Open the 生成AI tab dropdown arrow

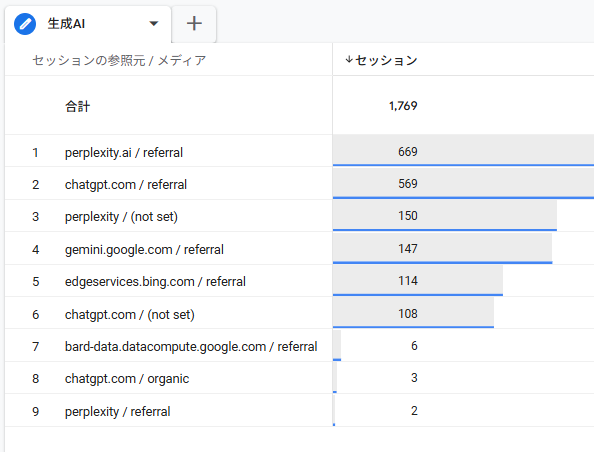[153, 23]
